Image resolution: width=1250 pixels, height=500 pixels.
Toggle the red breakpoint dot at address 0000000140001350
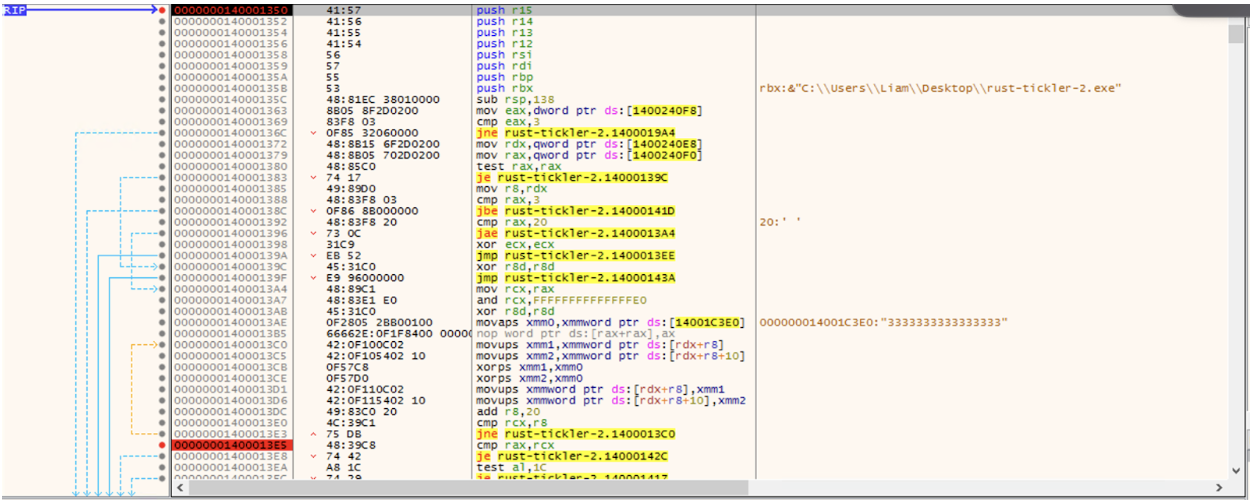(162, 10)
